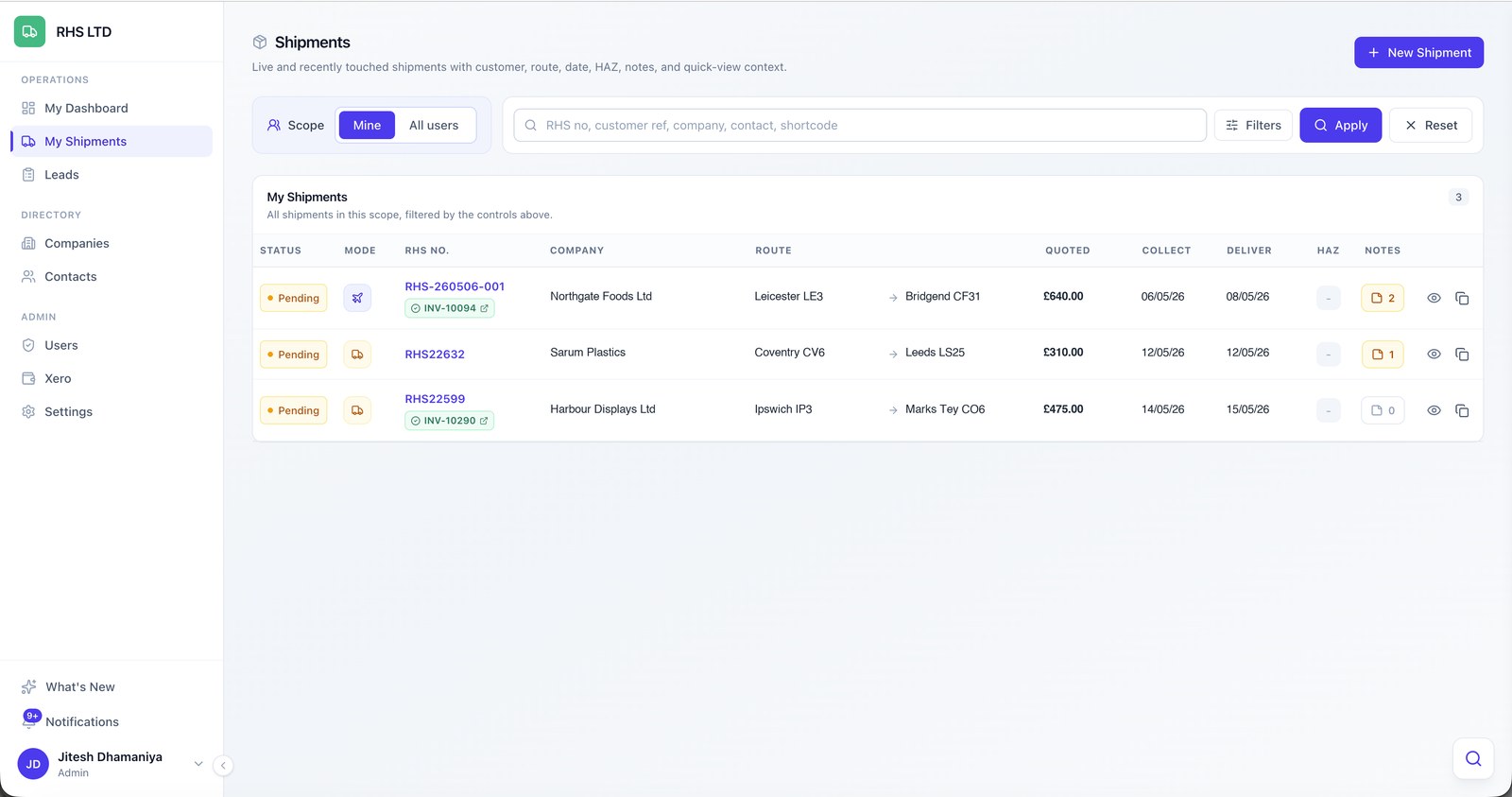This screenshot has height=797, width=1512.
Task: Open notes badge for Sarum Plastics shipment
Action: click(1383, 355)
